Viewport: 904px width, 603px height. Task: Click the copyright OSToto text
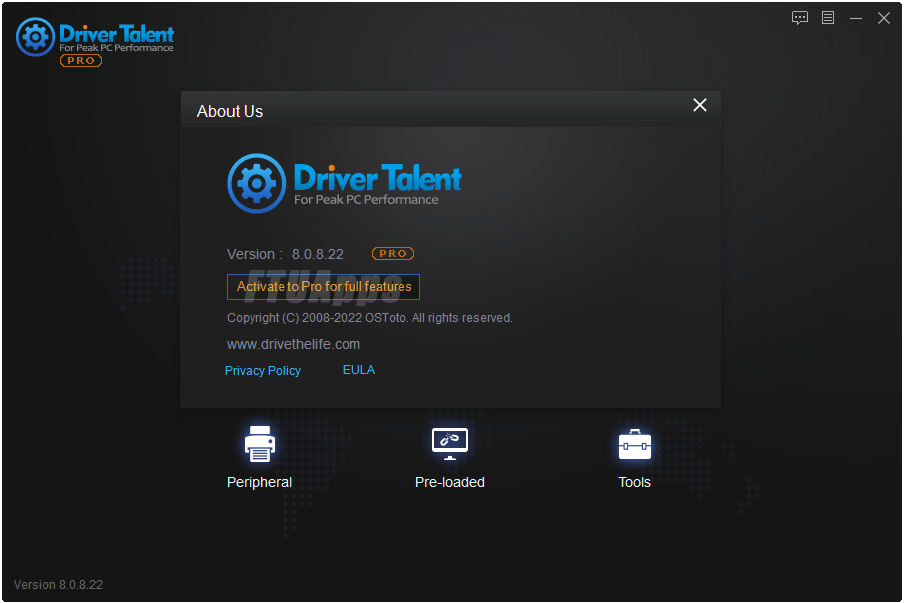(370, 318)
